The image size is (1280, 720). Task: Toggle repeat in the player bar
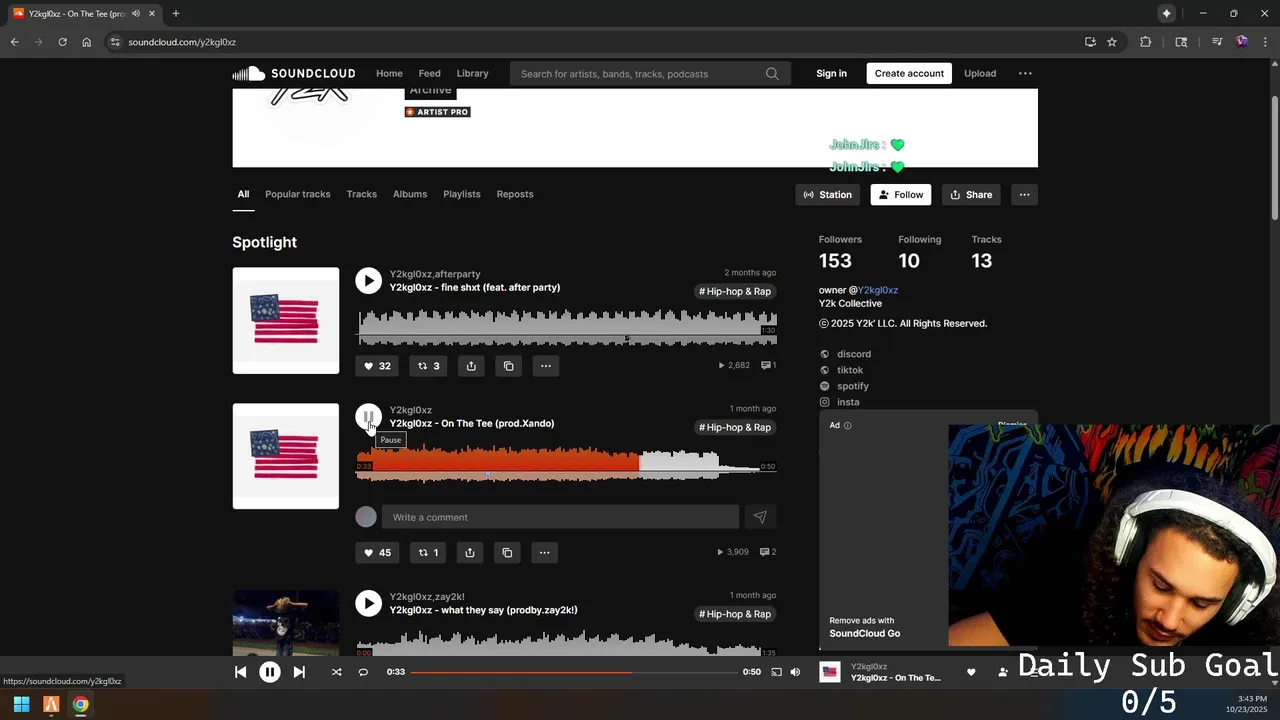point(363,672)
